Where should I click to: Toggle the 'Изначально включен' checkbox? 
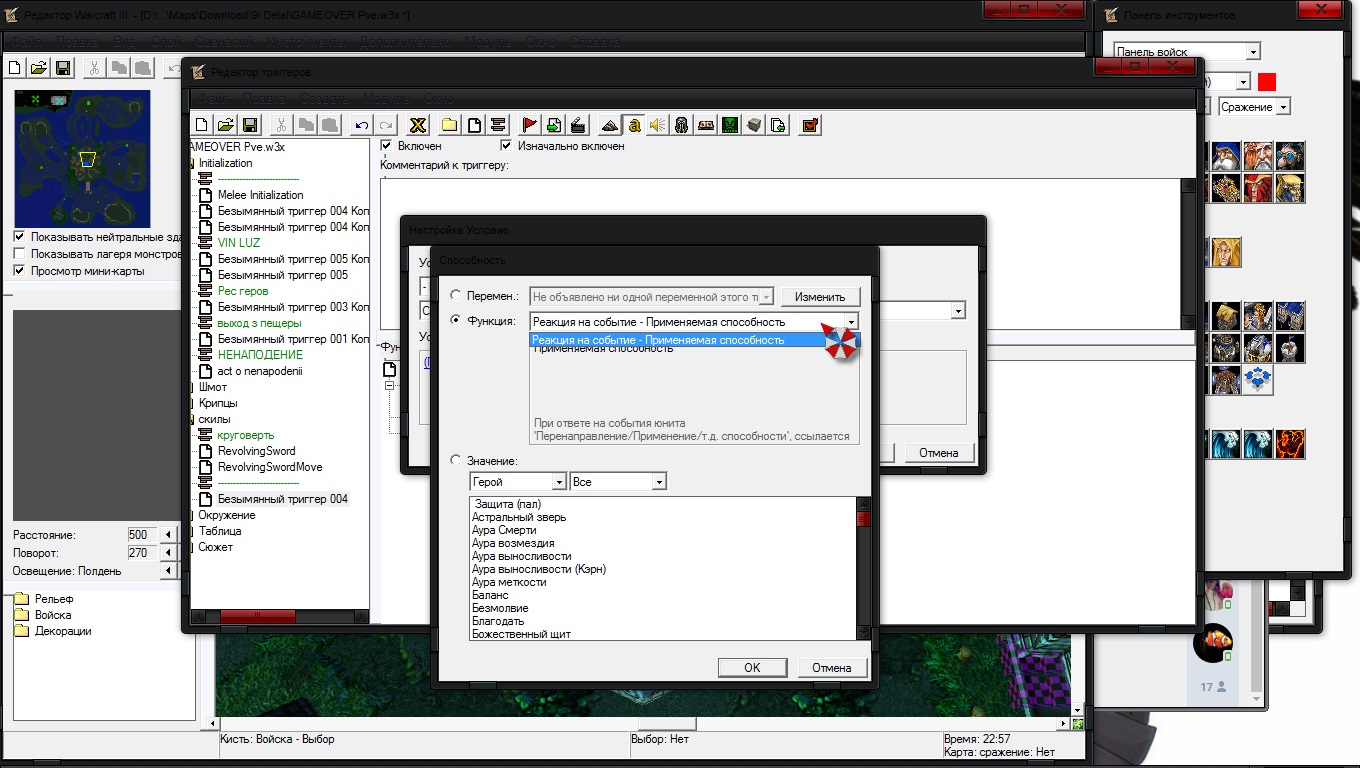click(x=506, y=146)
